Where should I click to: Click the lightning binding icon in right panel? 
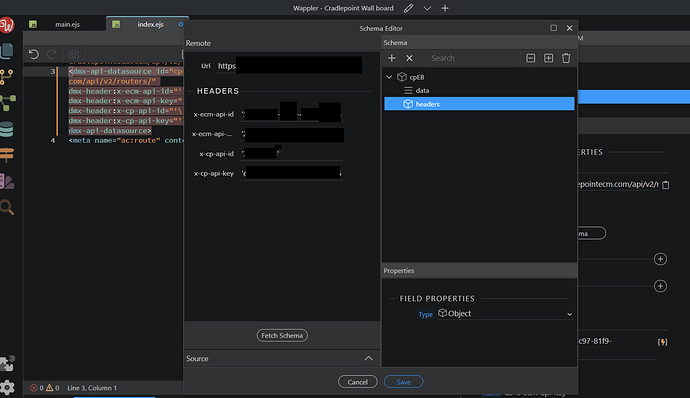[x=662, y=342]
